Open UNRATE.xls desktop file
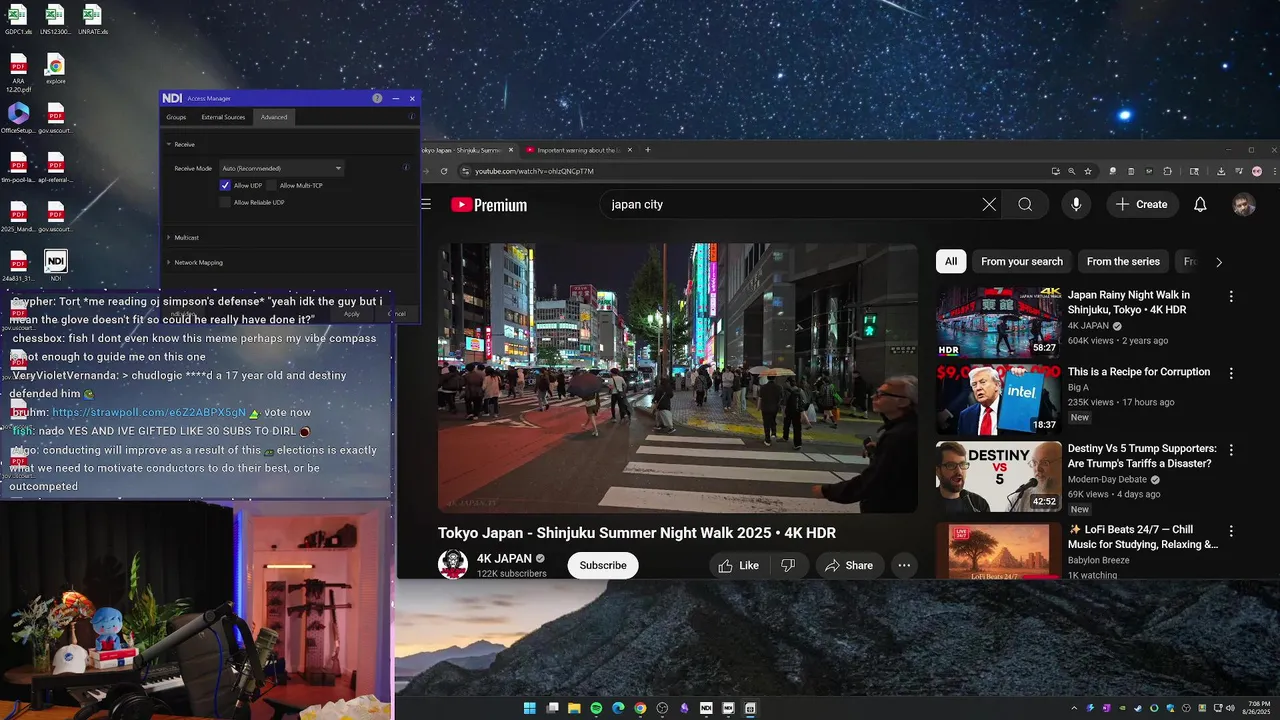 (x=92, y=20)
